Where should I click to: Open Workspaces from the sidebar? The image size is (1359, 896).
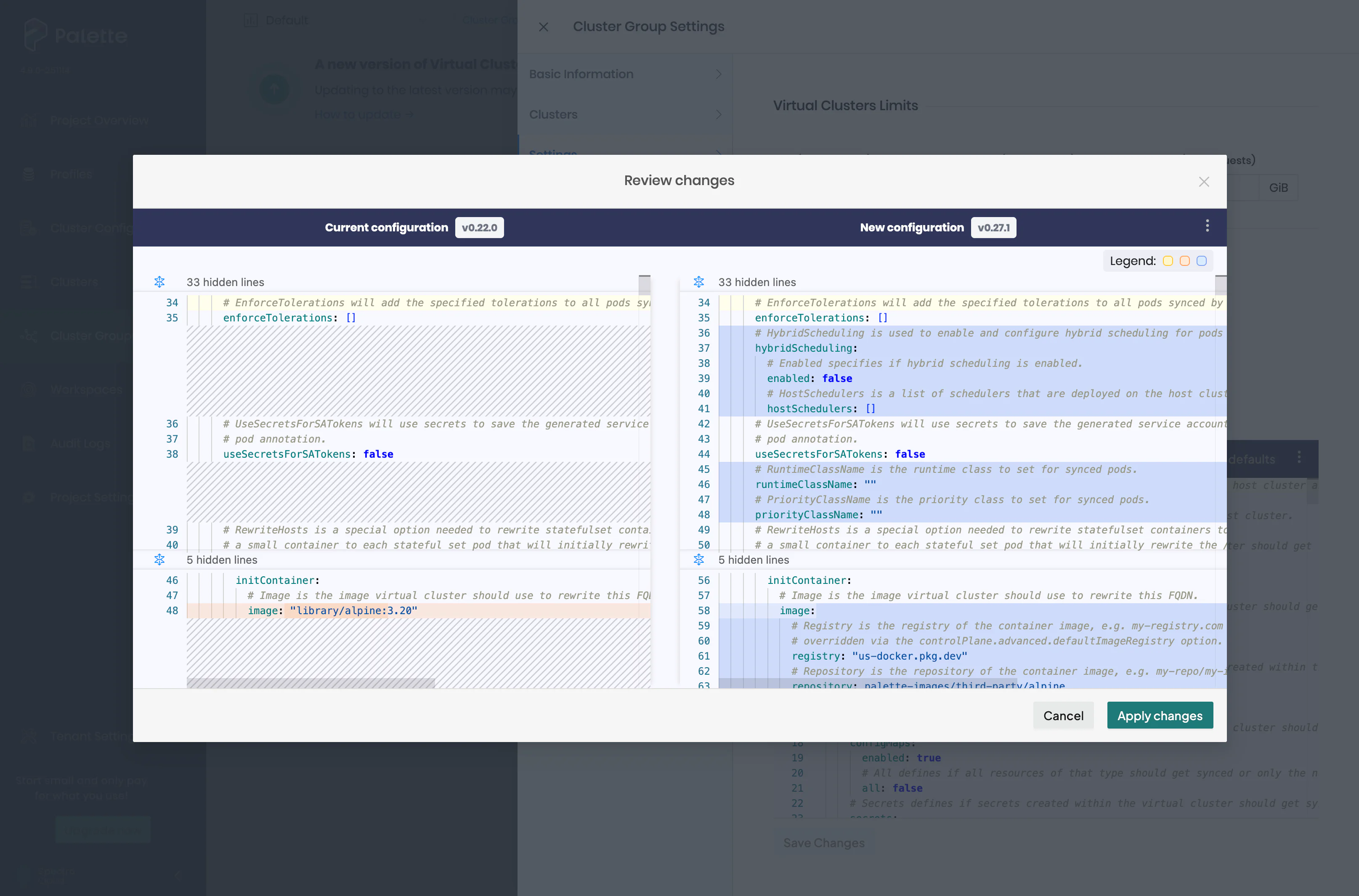[86, 389]
